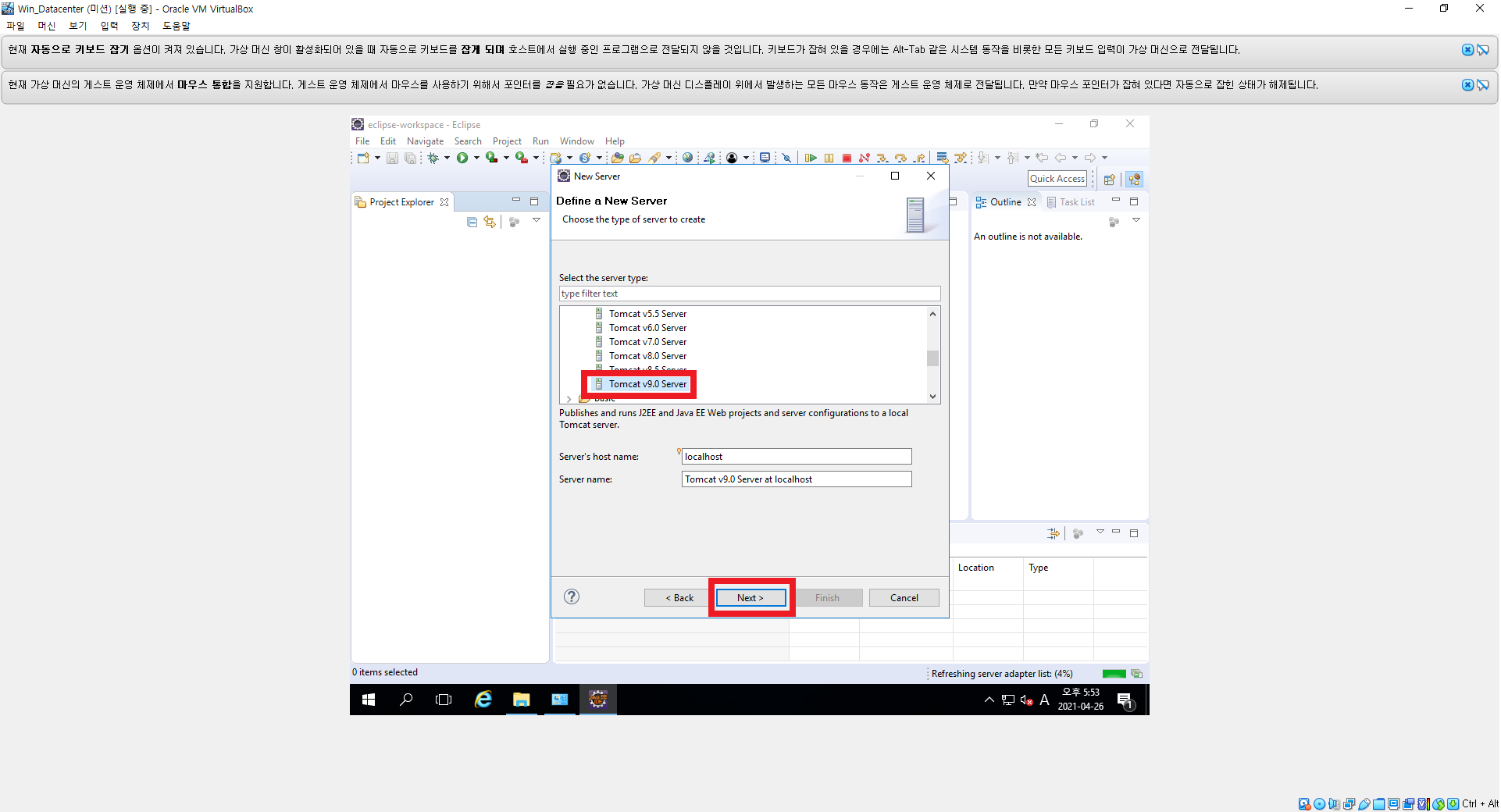The height and width of the screenshot is (812, 1501).
Task: Click the Open Perspective icon
Action: [1109, 180]
